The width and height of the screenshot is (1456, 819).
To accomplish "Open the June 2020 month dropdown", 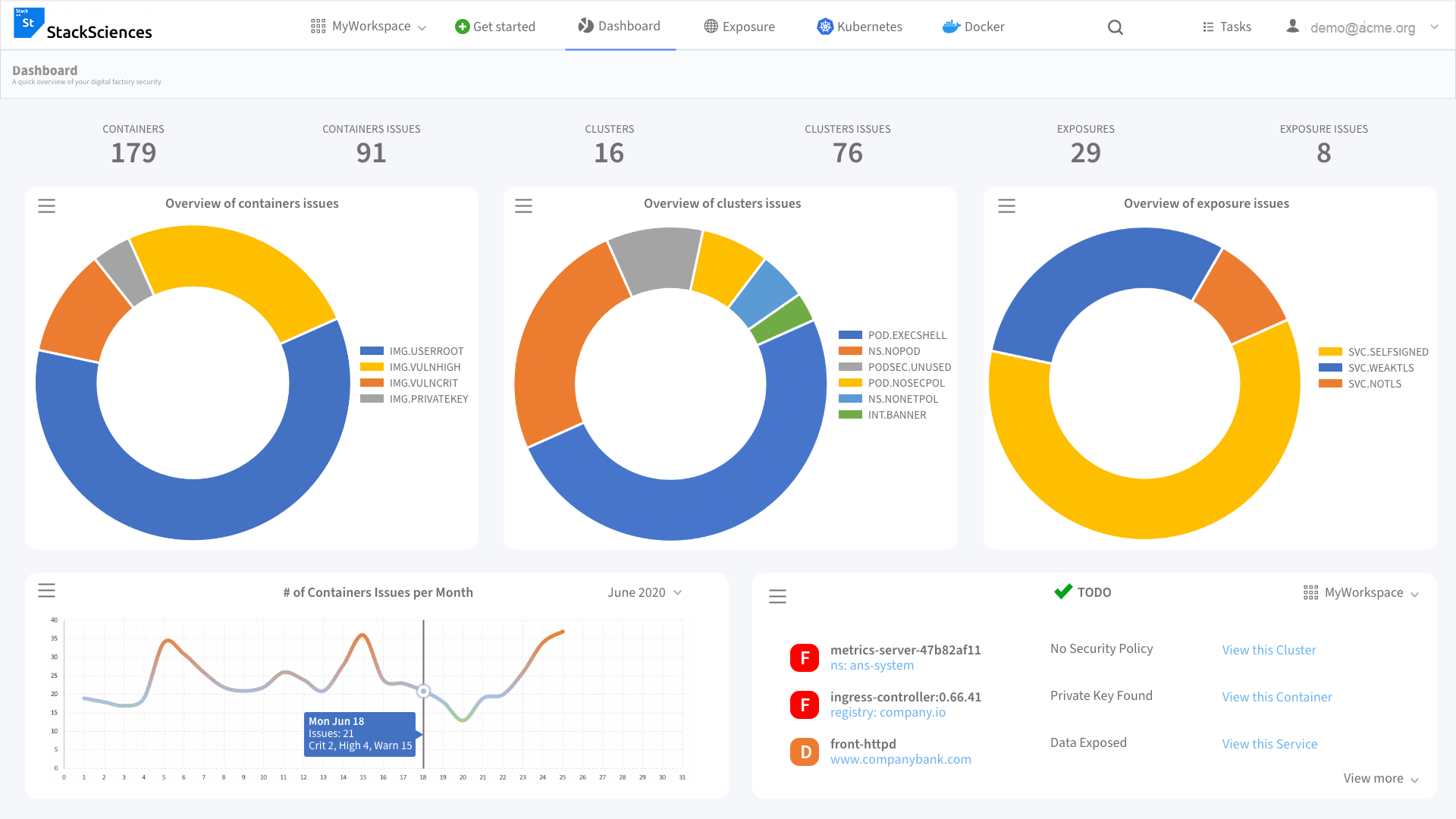I will click(x=645, y=592).
